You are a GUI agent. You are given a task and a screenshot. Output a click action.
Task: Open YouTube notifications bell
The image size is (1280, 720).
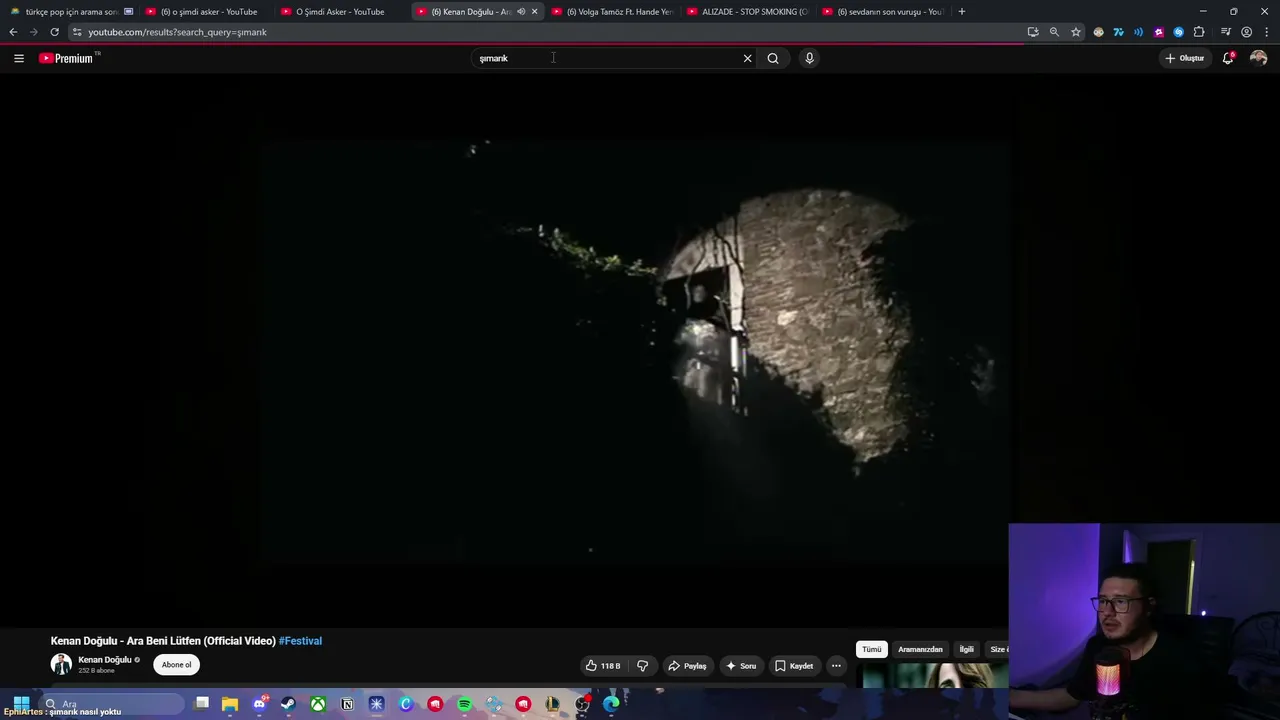(1228, 58)
